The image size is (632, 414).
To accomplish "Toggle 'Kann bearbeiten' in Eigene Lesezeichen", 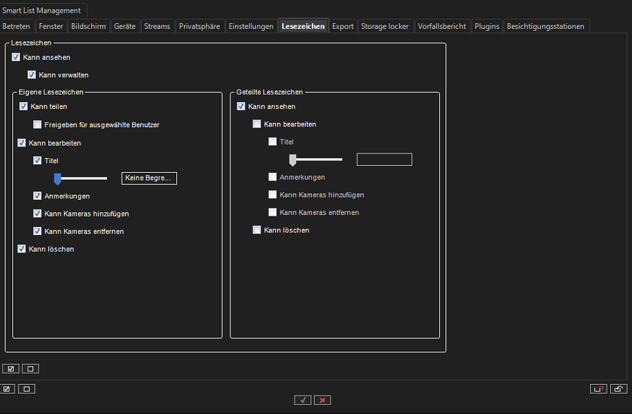I will (21, 143).
